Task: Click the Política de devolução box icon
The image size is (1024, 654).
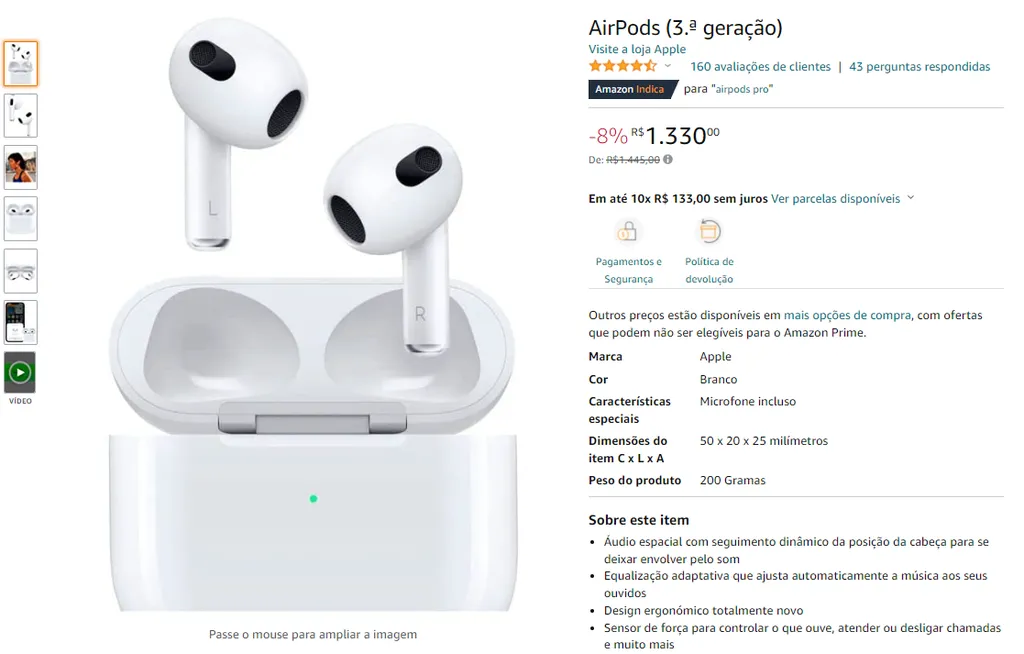Action: [x=709, y=231]
